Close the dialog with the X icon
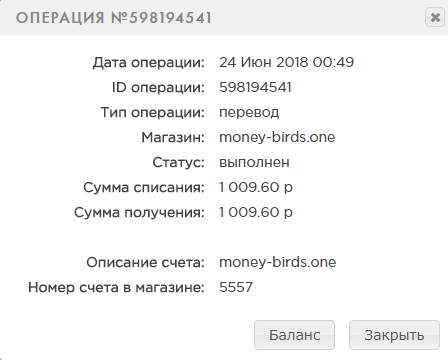 435,17
